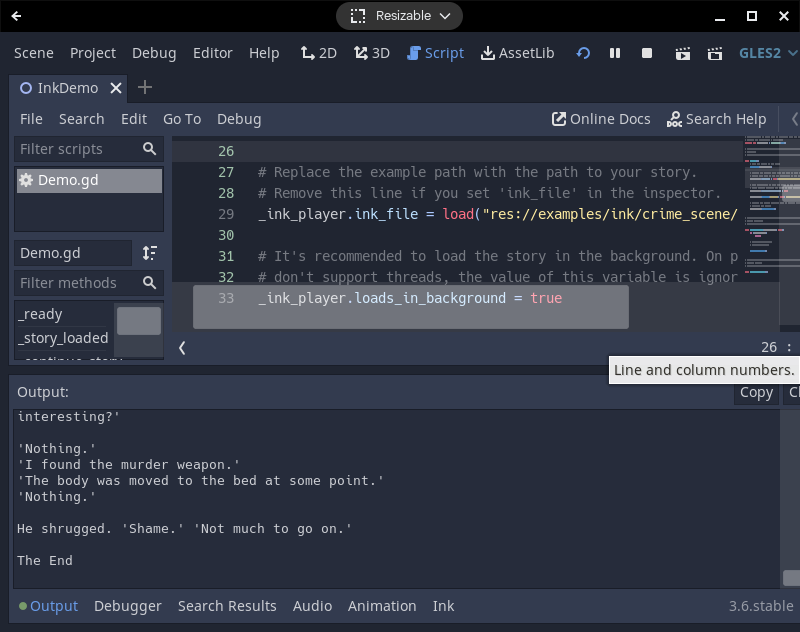
Task: Open the Go To menu
Action: (182, 119)
